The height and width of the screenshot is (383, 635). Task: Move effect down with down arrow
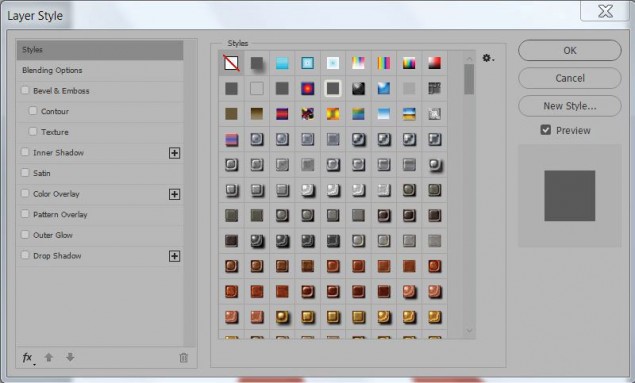[70, 357]
